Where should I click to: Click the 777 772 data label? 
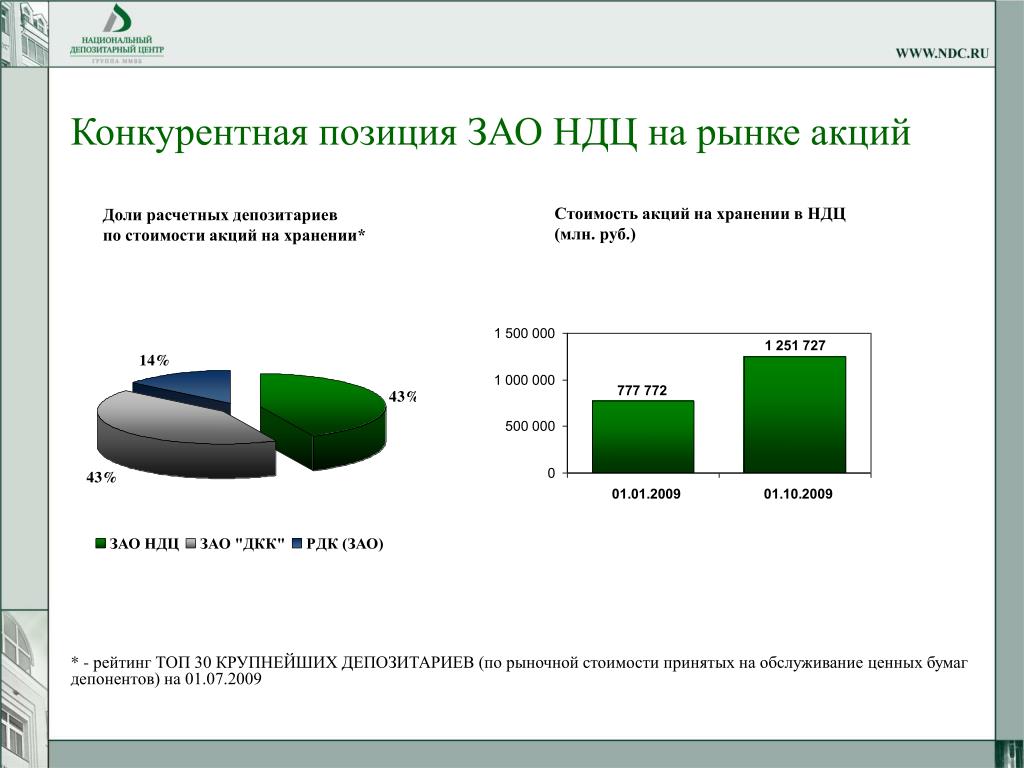click(x=642, y=391)
